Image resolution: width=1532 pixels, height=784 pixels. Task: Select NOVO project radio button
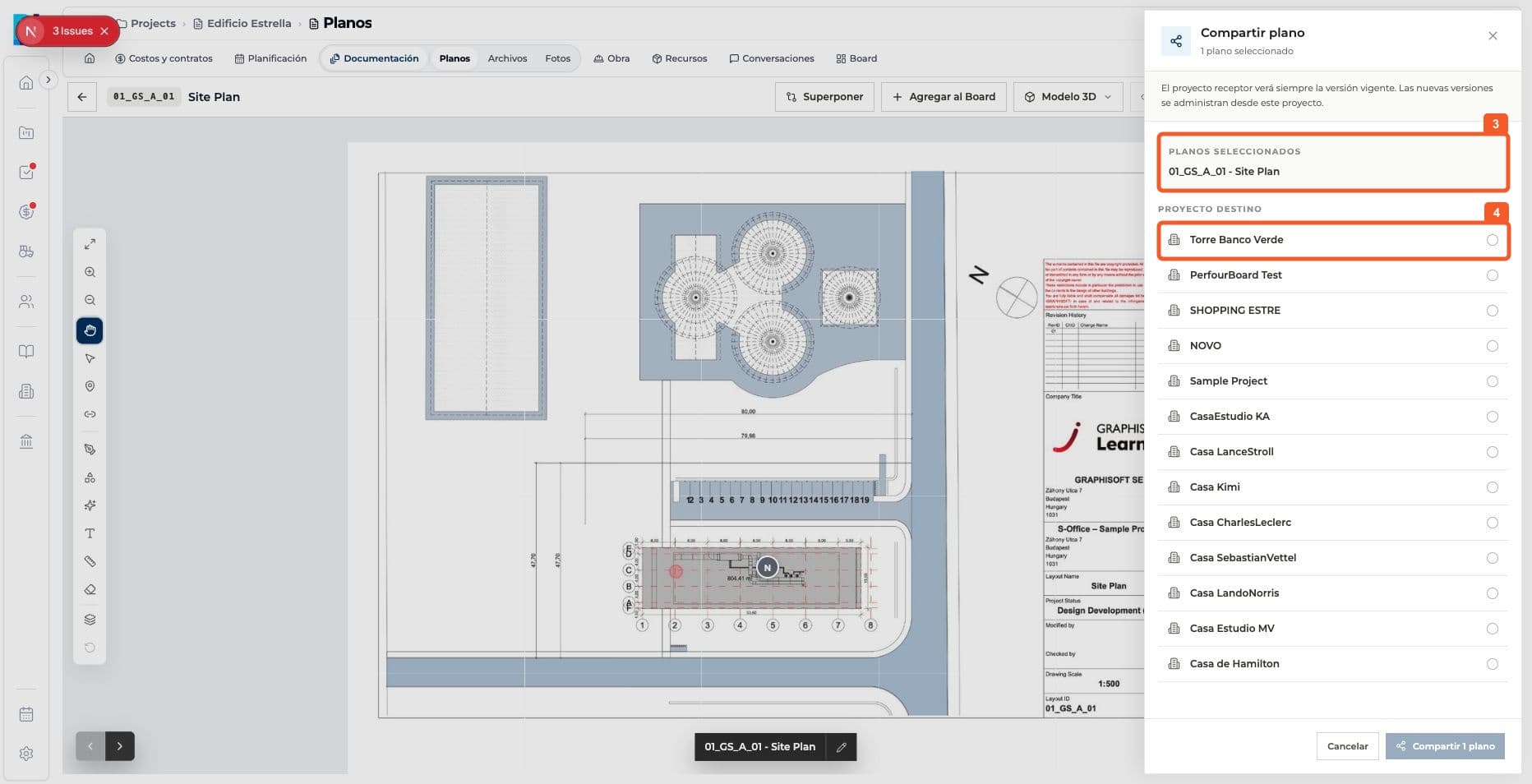(x=1492, y=346)
